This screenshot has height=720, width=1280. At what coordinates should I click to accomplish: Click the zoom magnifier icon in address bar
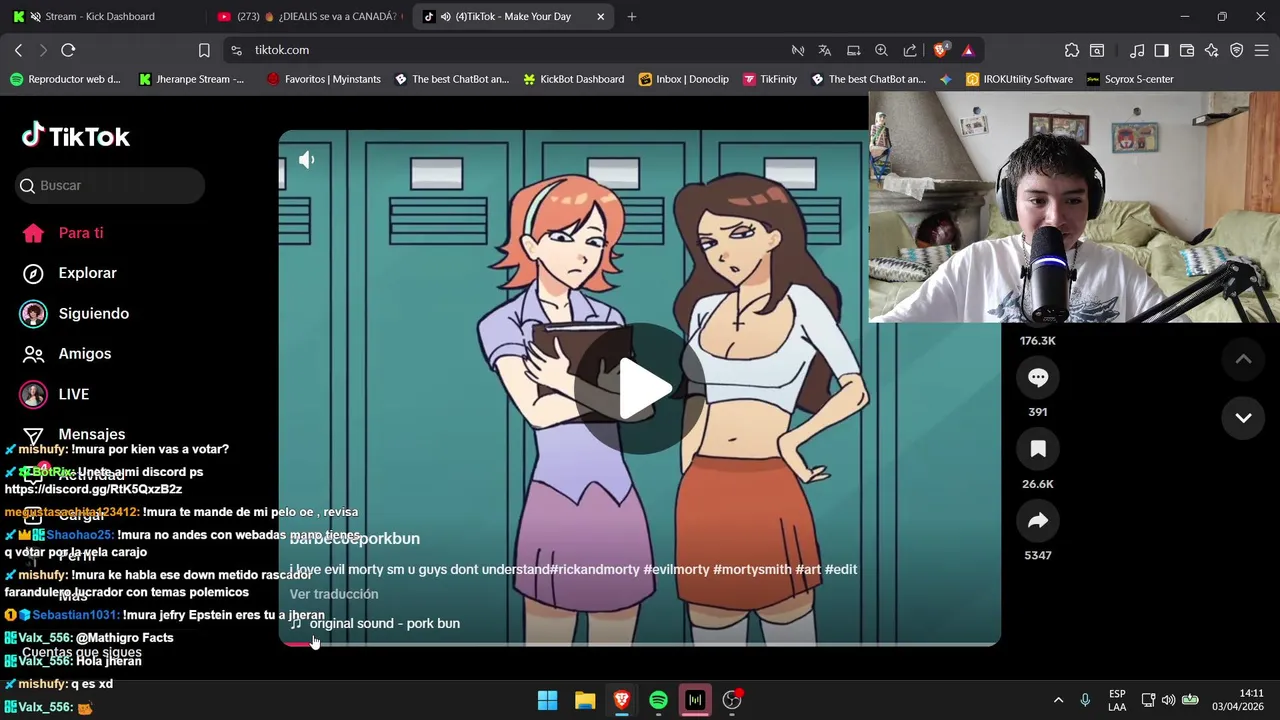(881, 50)
